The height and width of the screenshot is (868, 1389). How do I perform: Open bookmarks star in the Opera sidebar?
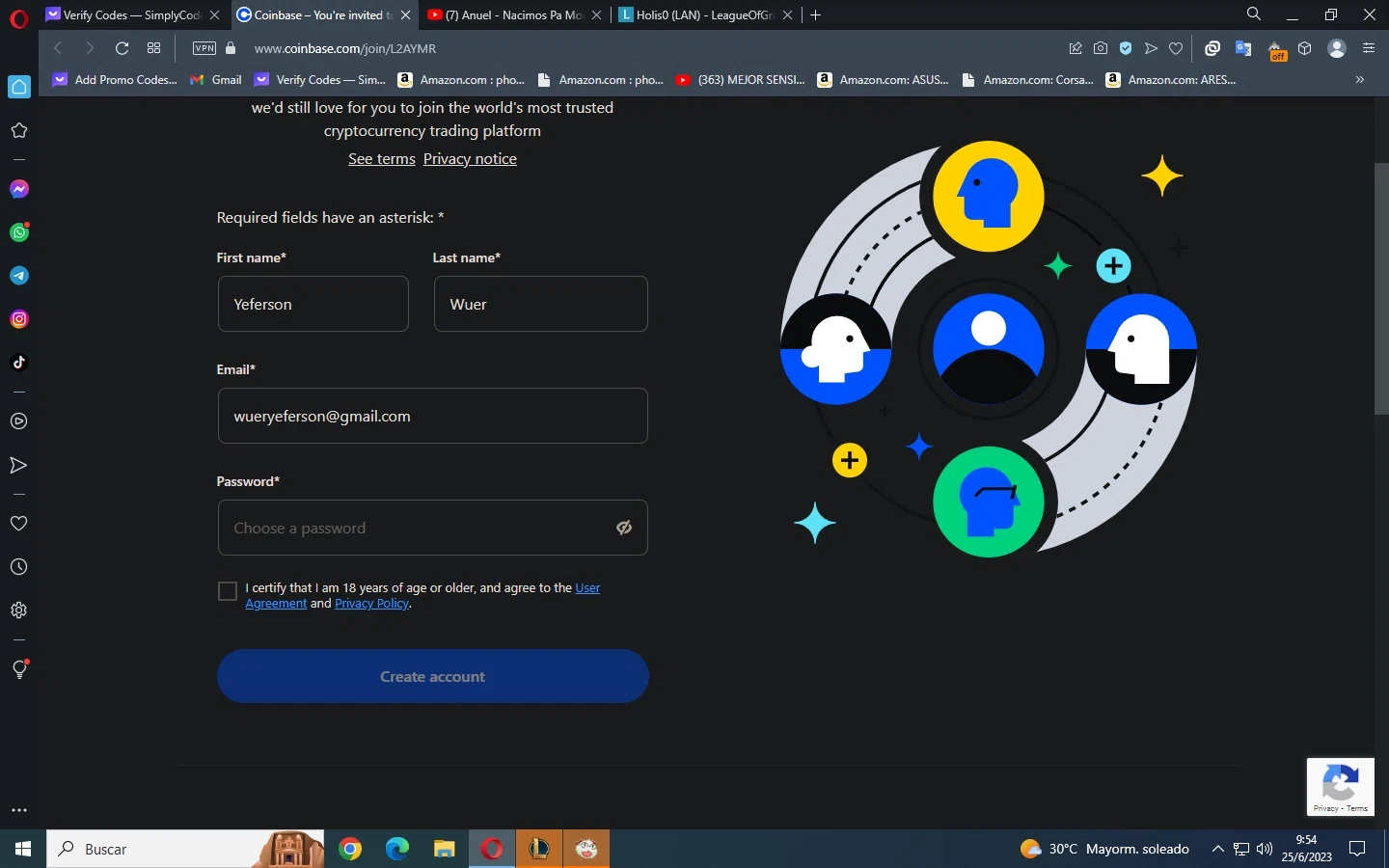(19, 130)
